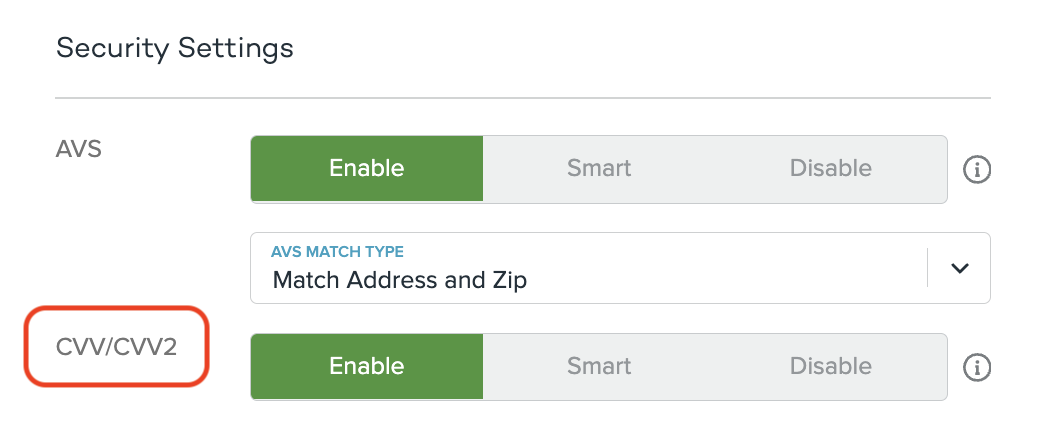Image resolution: width=1040 pixels, height=440 pixels.
Task: Set CVV/CVV2 to Smart mode
Action: 599,367
